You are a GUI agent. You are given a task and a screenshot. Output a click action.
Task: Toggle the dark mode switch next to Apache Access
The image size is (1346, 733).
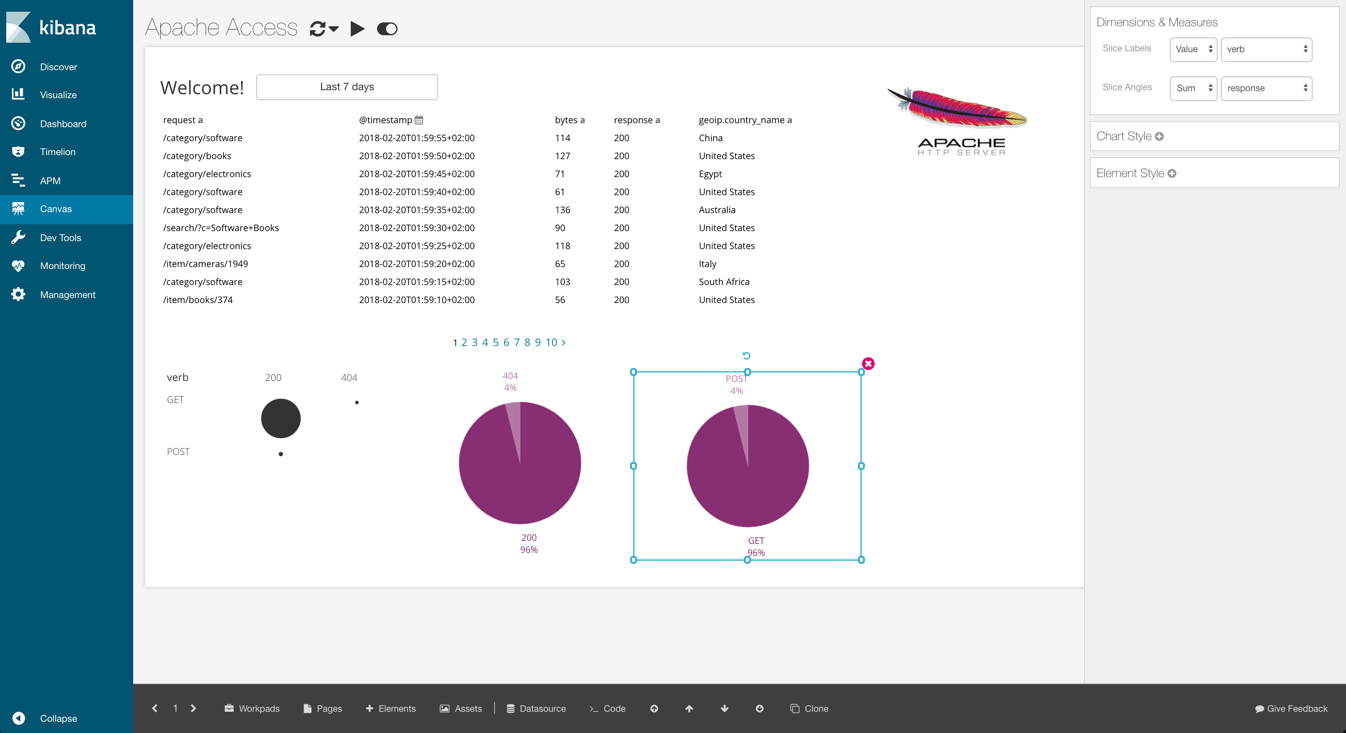[387, 29]
